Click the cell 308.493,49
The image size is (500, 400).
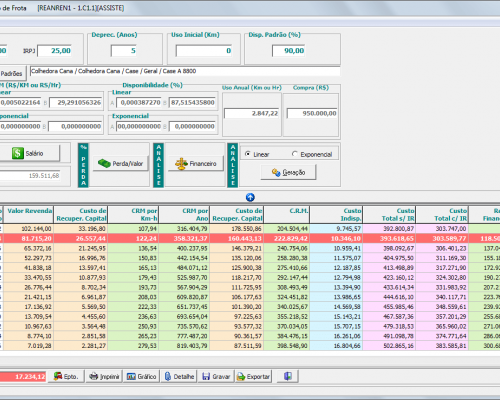tap(287, 287)
